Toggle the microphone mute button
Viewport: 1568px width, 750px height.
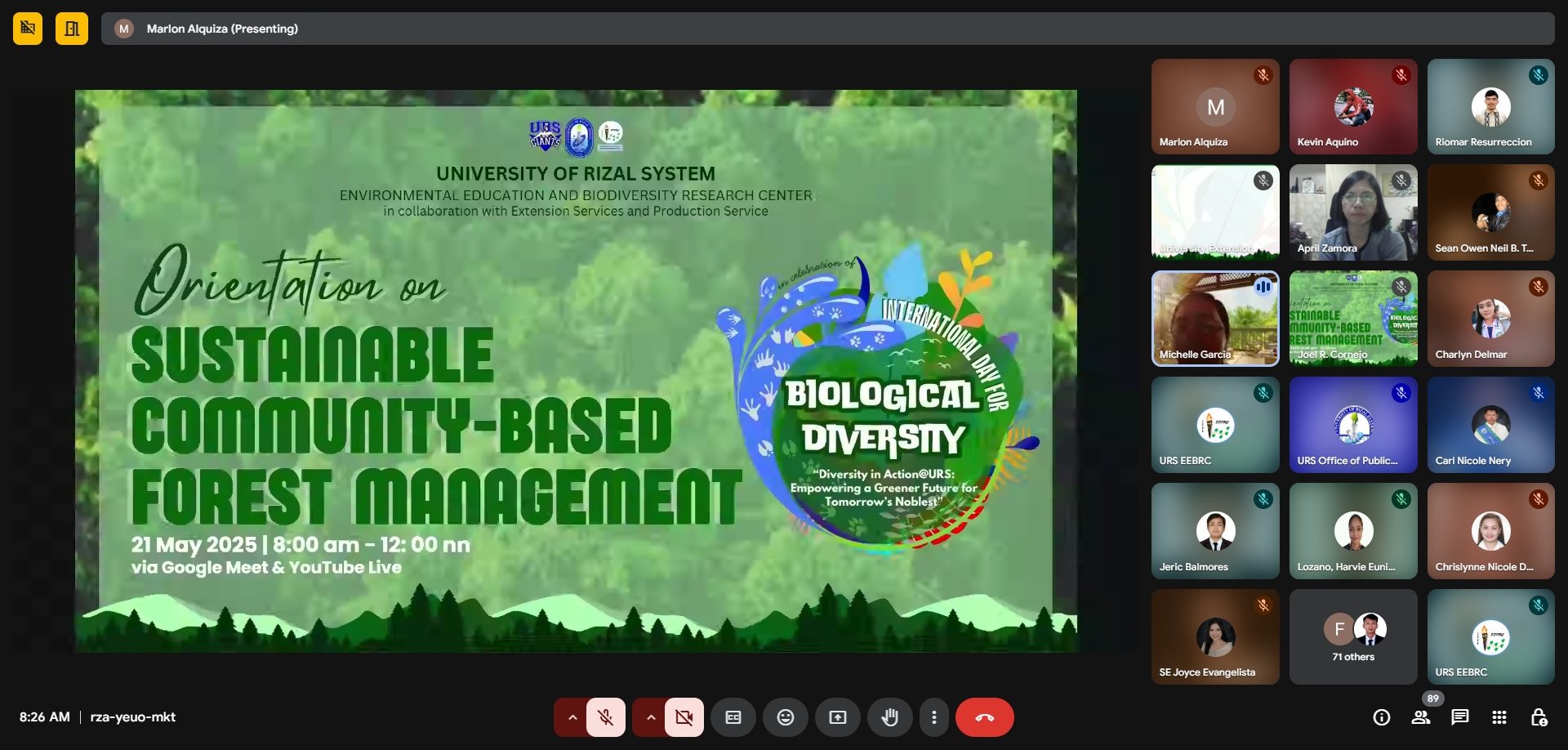[x=606, y=717]
